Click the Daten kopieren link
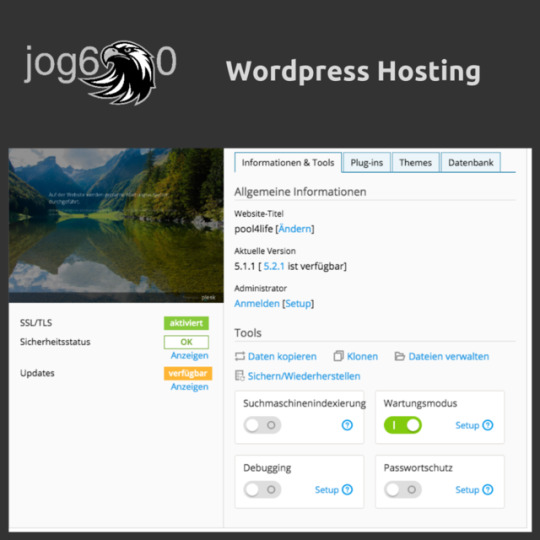 (x=282, y=356)
